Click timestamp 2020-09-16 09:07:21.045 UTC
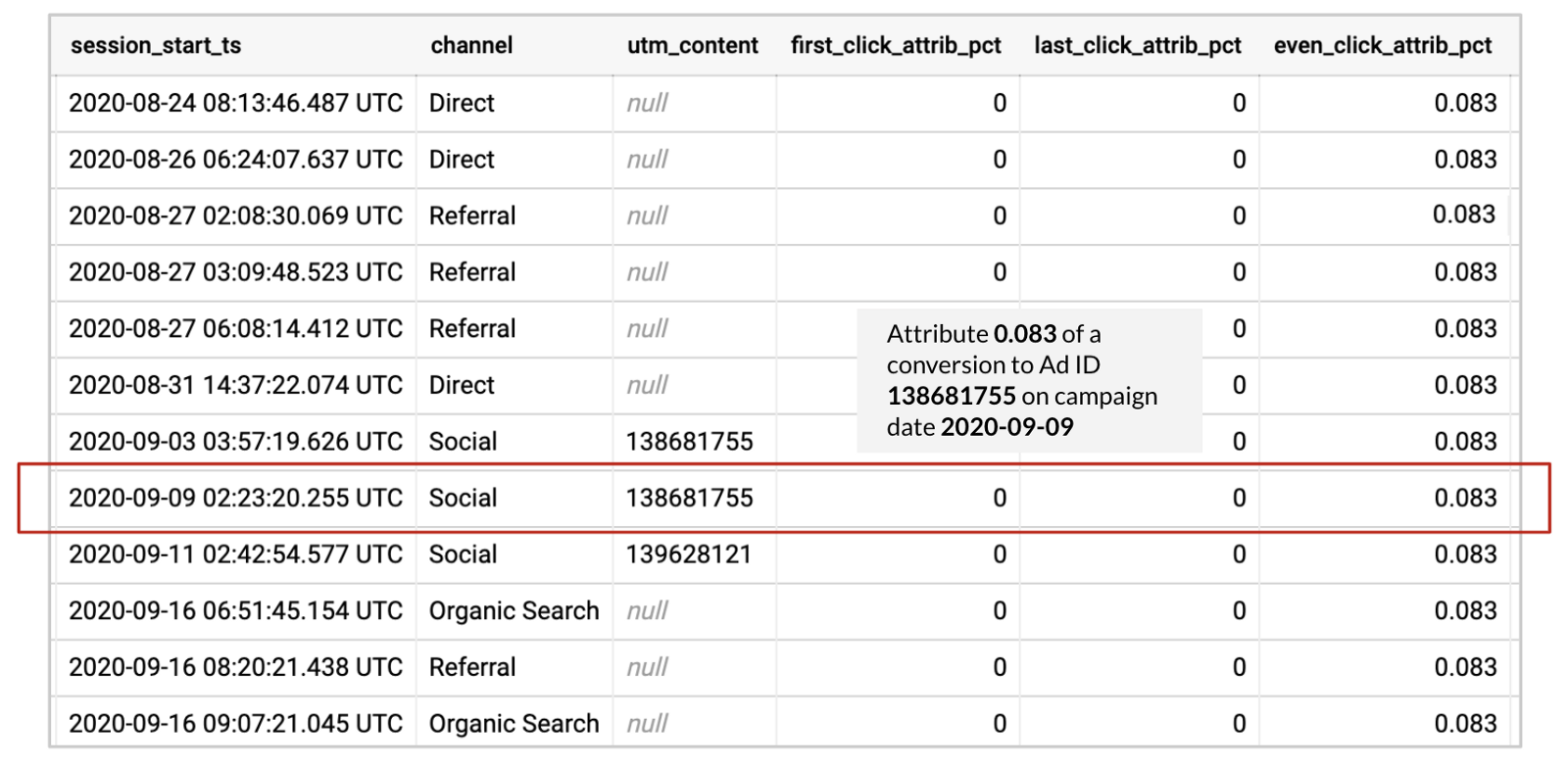 pos(235,724)
